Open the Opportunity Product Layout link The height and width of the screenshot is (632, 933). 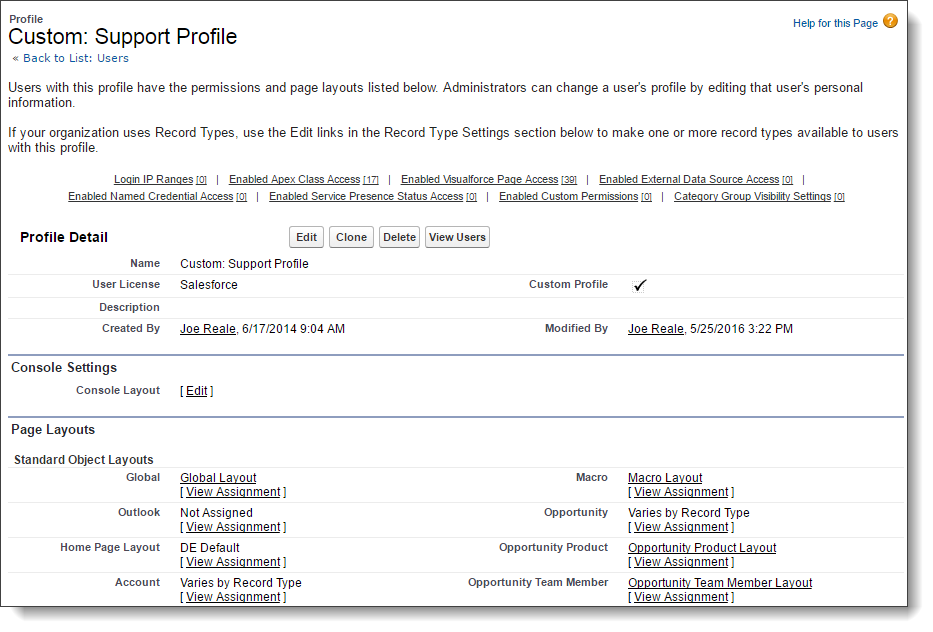point(702,548)
